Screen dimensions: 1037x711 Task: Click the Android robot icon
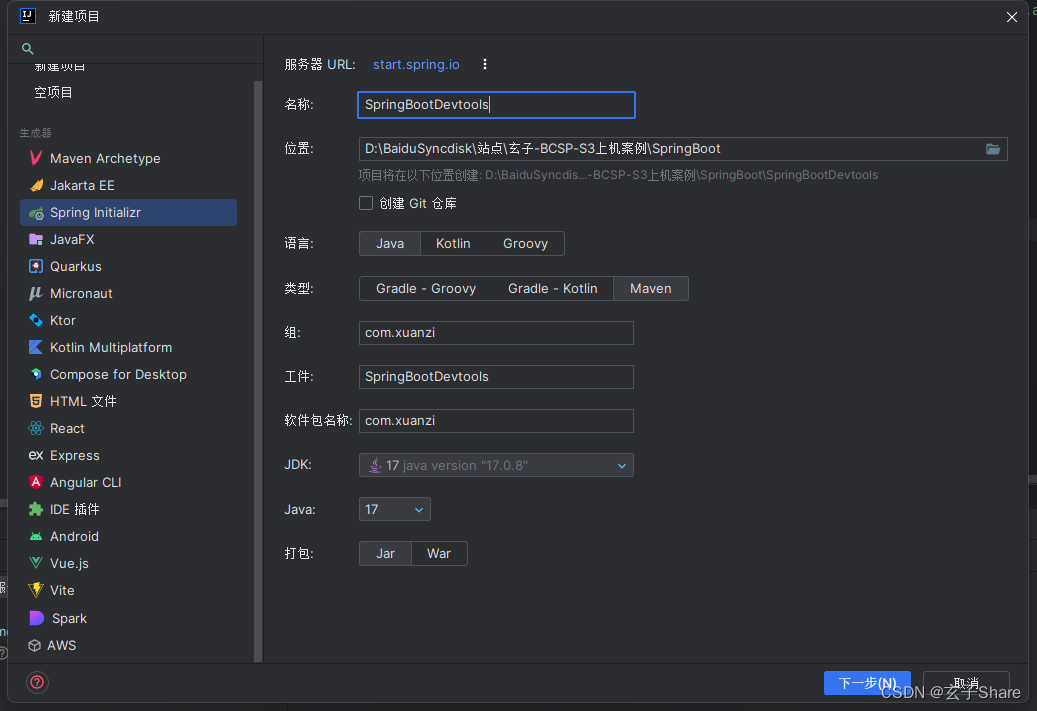click(x=36, y=536)
